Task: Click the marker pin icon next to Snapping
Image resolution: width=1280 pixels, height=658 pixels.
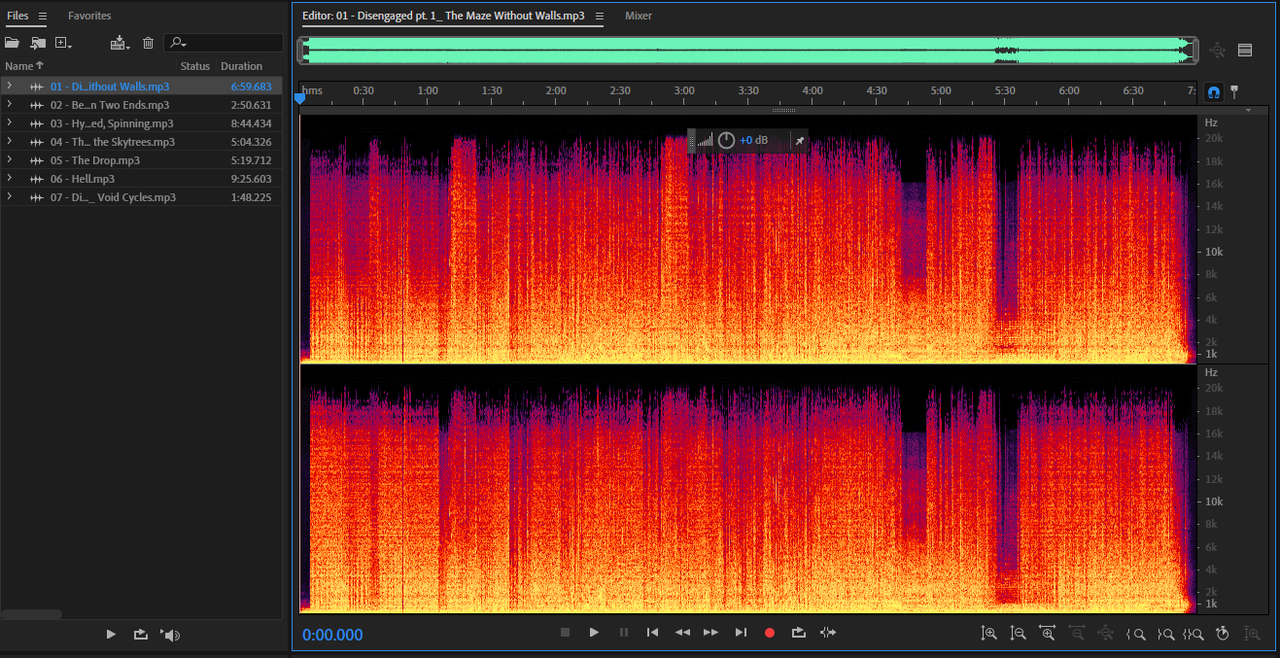Action: 1234,92
